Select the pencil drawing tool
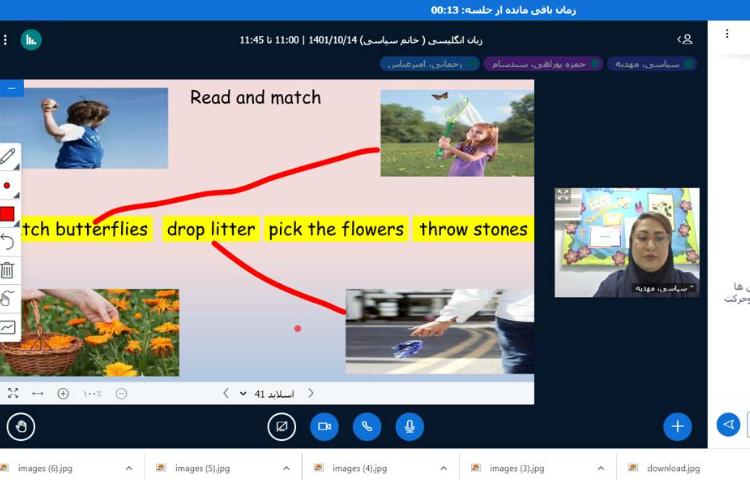 tap(8, 156)
